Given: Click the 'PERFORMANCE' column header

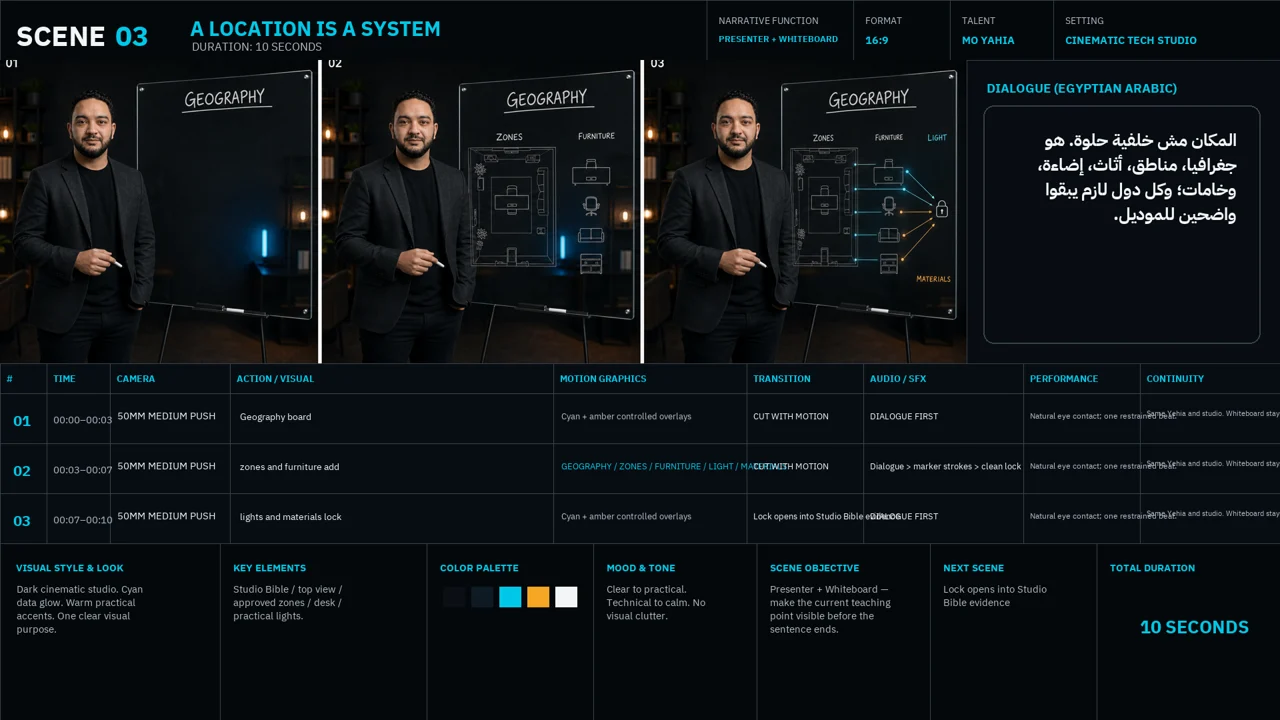Looking at the screenshot, I should pyautogui.click(x=1064, y=379).
